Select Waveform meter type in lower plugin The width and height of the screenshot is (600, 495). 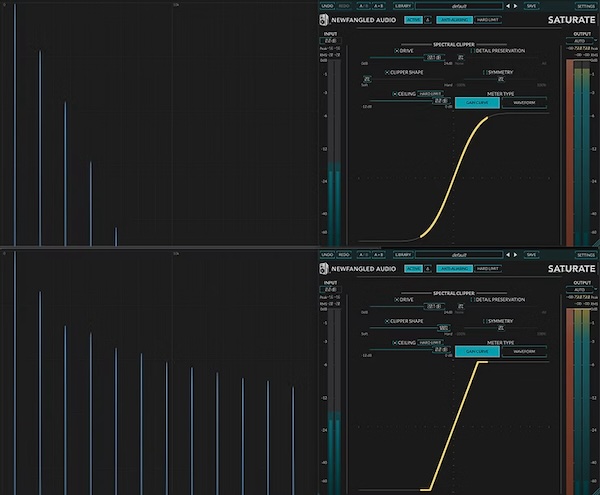524,352
